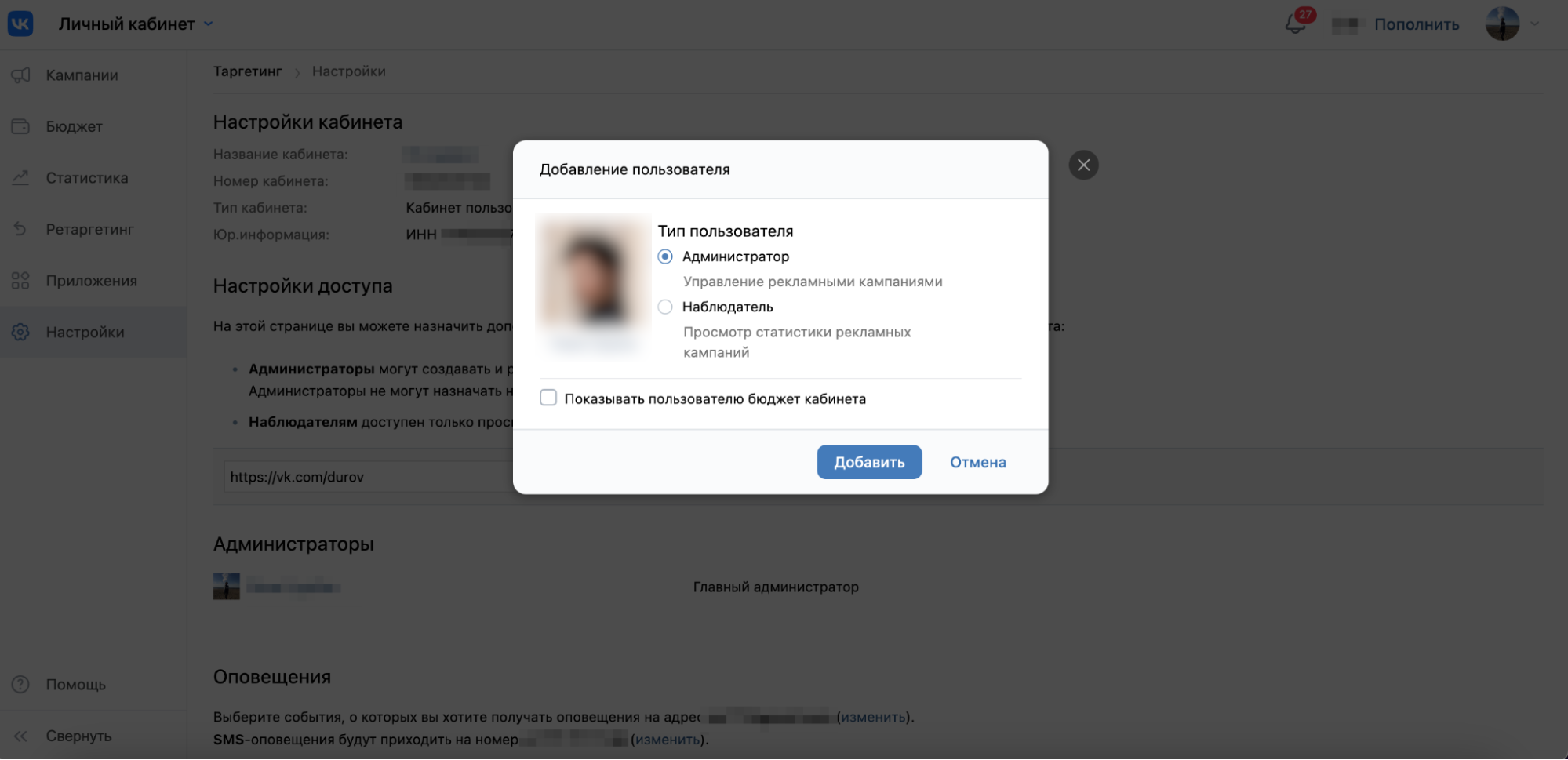This screenshot has height=760, width=1568.
Task: Click the VK logo icon
Action: (x=20, y=24)
